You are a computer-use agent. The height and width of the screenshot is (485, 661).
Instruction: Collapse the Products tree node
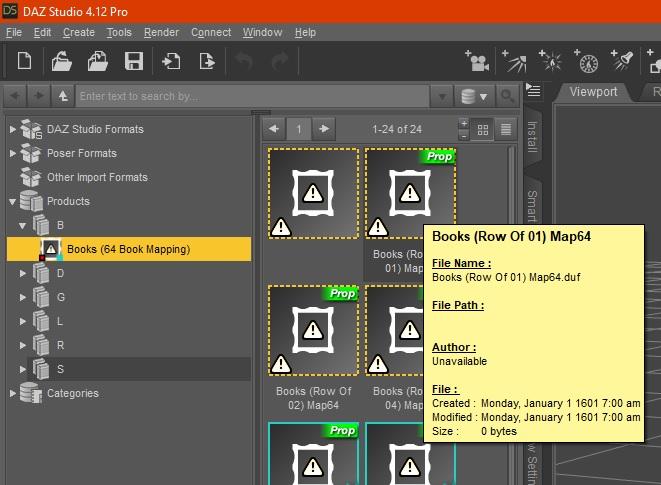(x=13, y=202)
